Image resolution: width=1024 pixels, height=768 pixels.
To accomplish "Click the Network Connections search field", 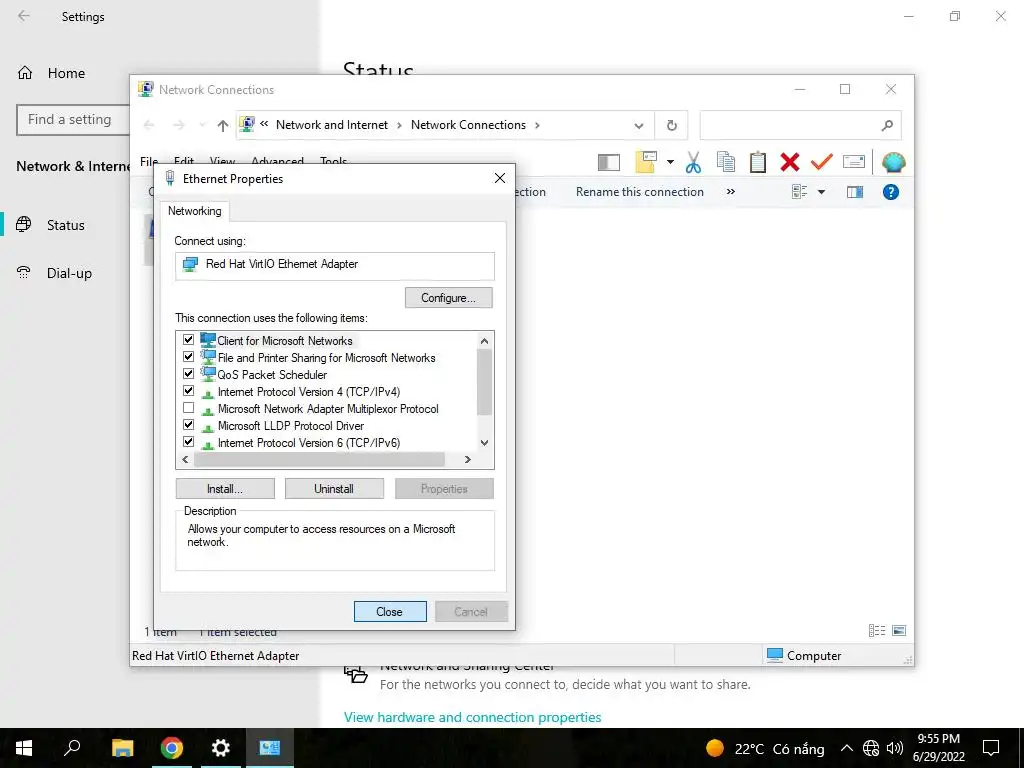I will tap(800, 125).
